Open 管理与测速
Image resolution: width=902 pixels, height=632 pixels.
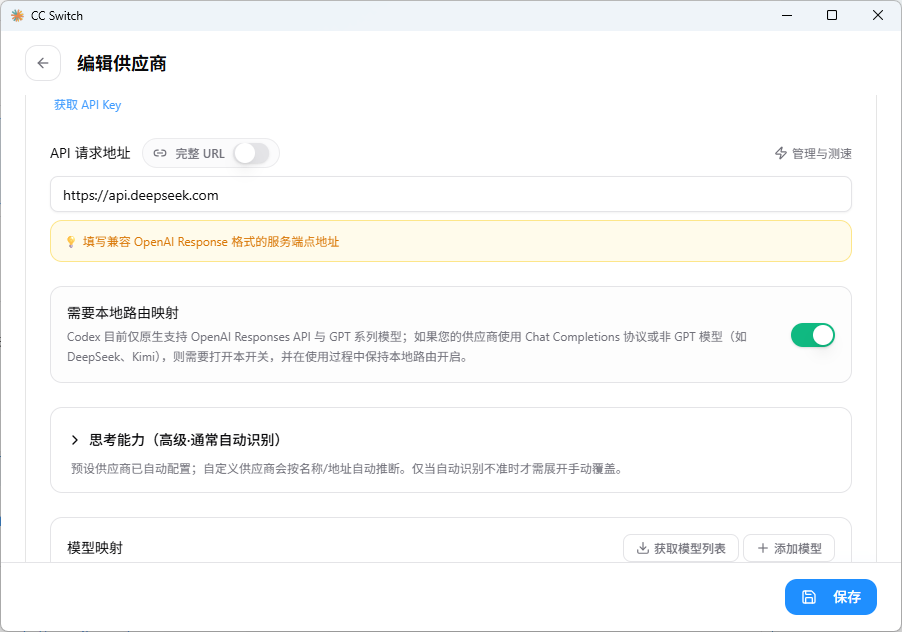(x=813, y=154)
